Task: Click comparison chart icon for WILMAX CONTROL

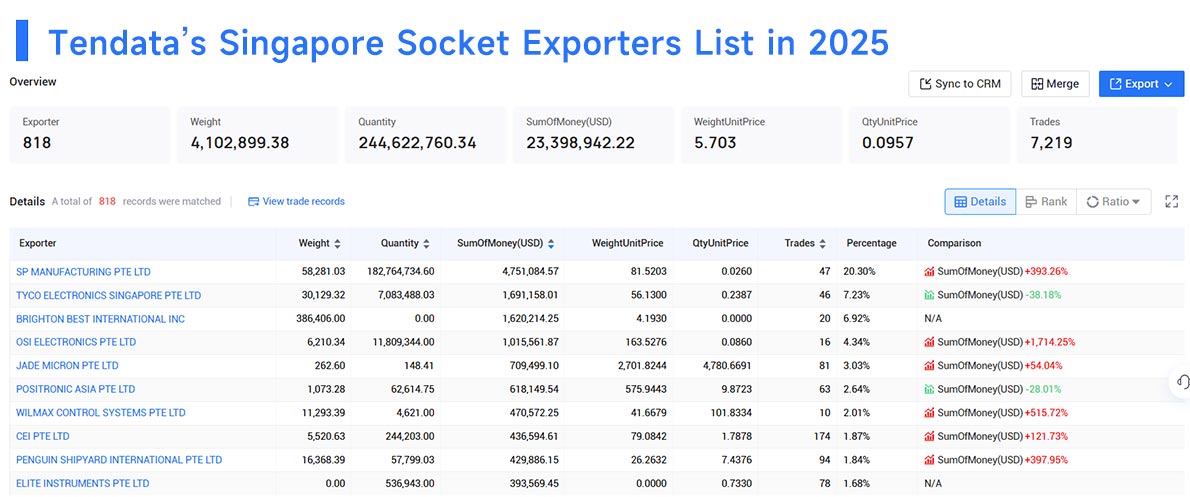Action: click(x=929, y=413)
